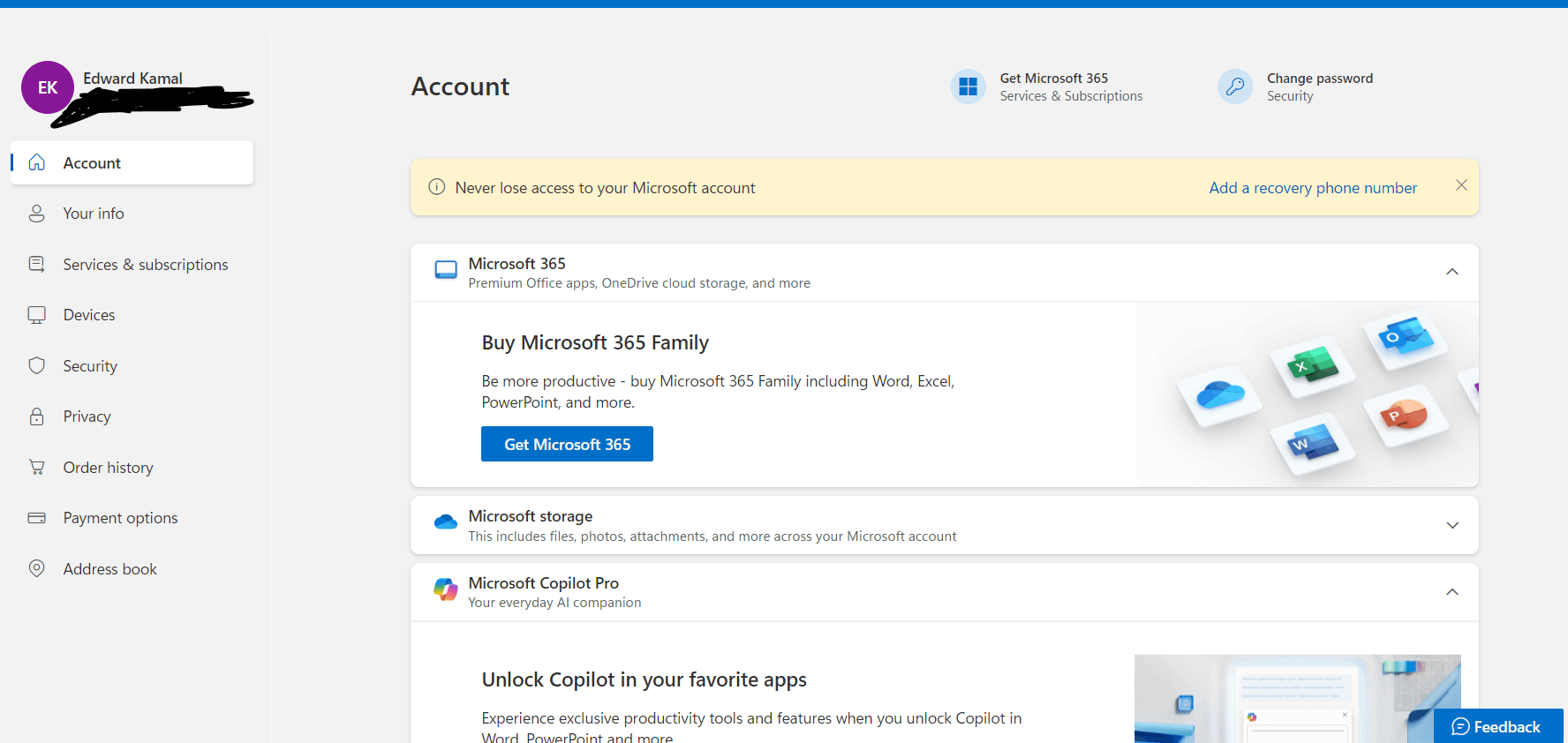Click the OneDrive cloud icon for Microsoft storage
Image resolution: width=1568 pixels, height=743 pixels.
pos(446,522)
